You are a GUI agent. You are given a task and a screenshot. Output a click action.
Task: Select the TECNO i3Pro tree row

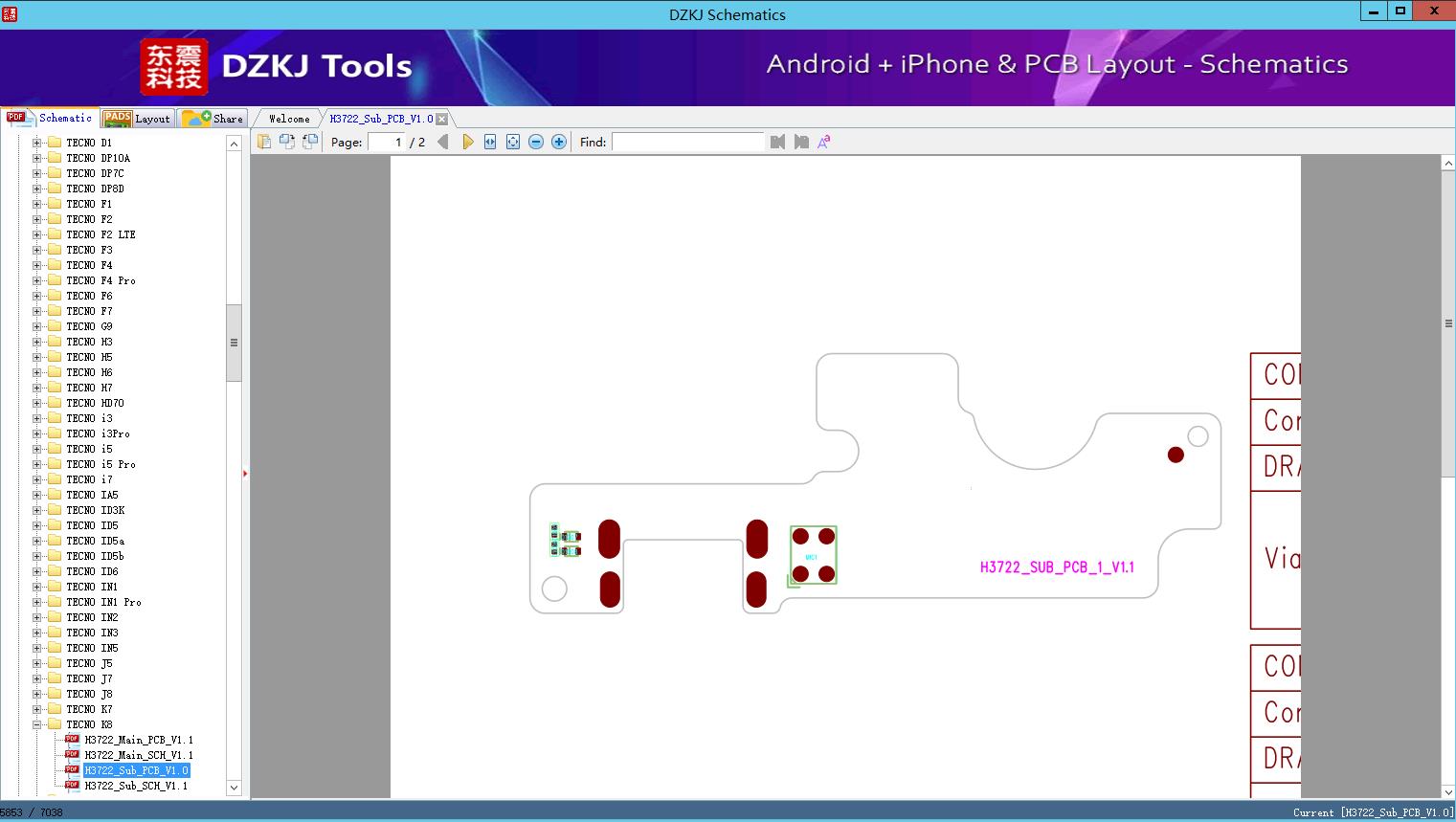(x=98, y=433)
